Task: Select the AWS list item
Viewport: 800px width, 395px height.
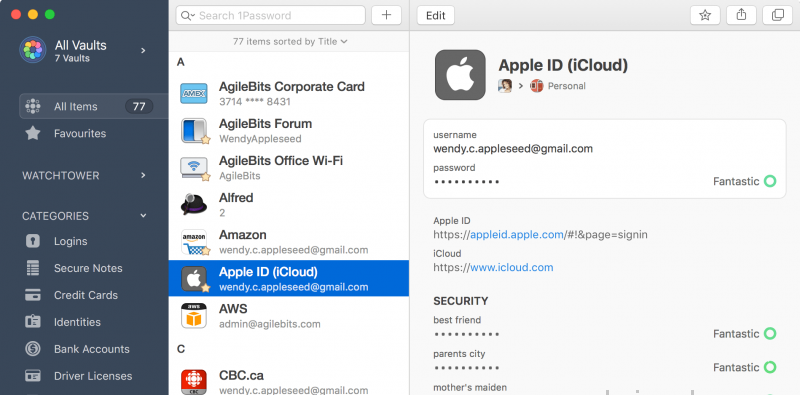Action: [289, 316]
